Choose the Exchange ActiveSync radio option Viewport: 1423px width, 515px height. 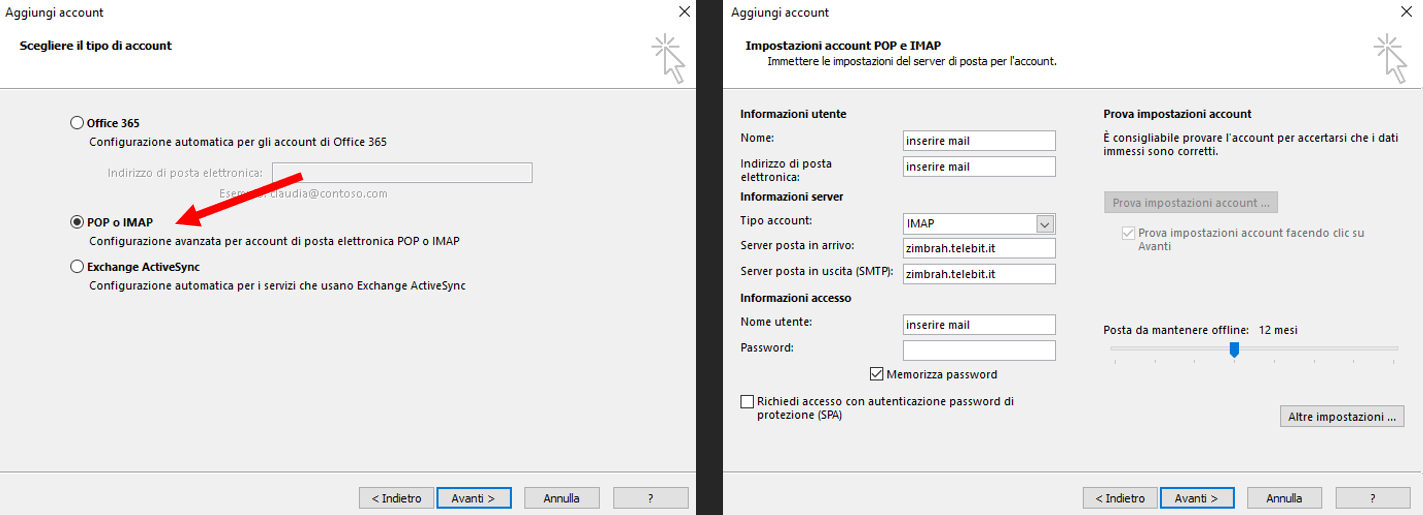coord(77,267)
